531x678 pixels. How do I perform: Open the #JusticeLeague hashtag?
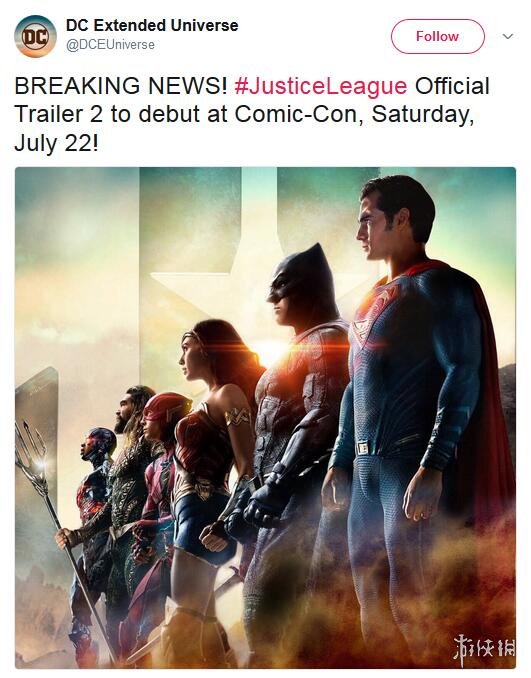[x=320, y=86]
